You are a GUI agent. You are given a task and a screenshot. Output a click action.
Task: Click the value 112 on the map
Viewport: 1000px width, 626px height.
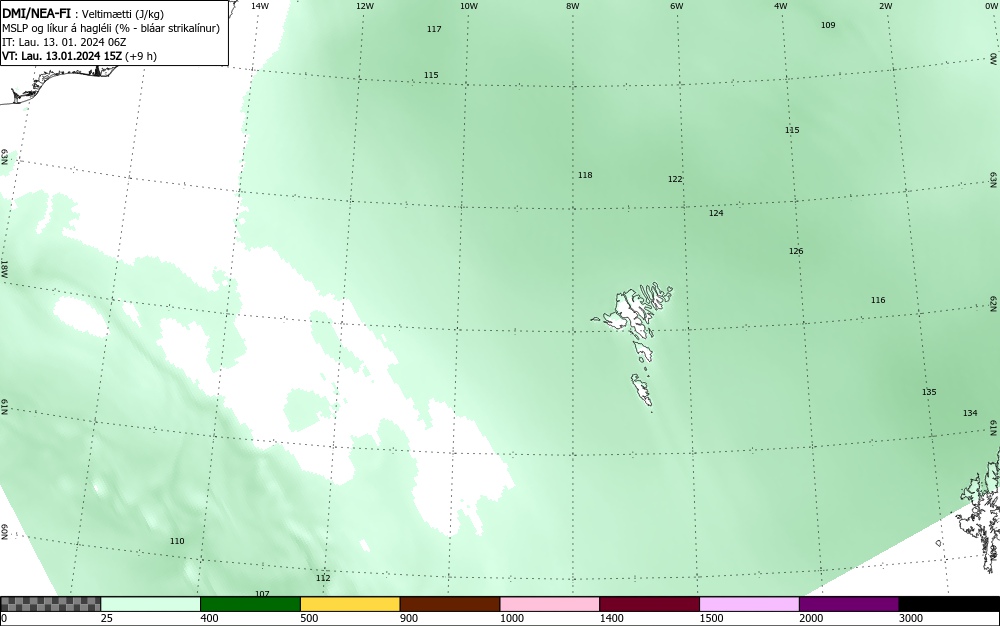click(x=323, y=579)
